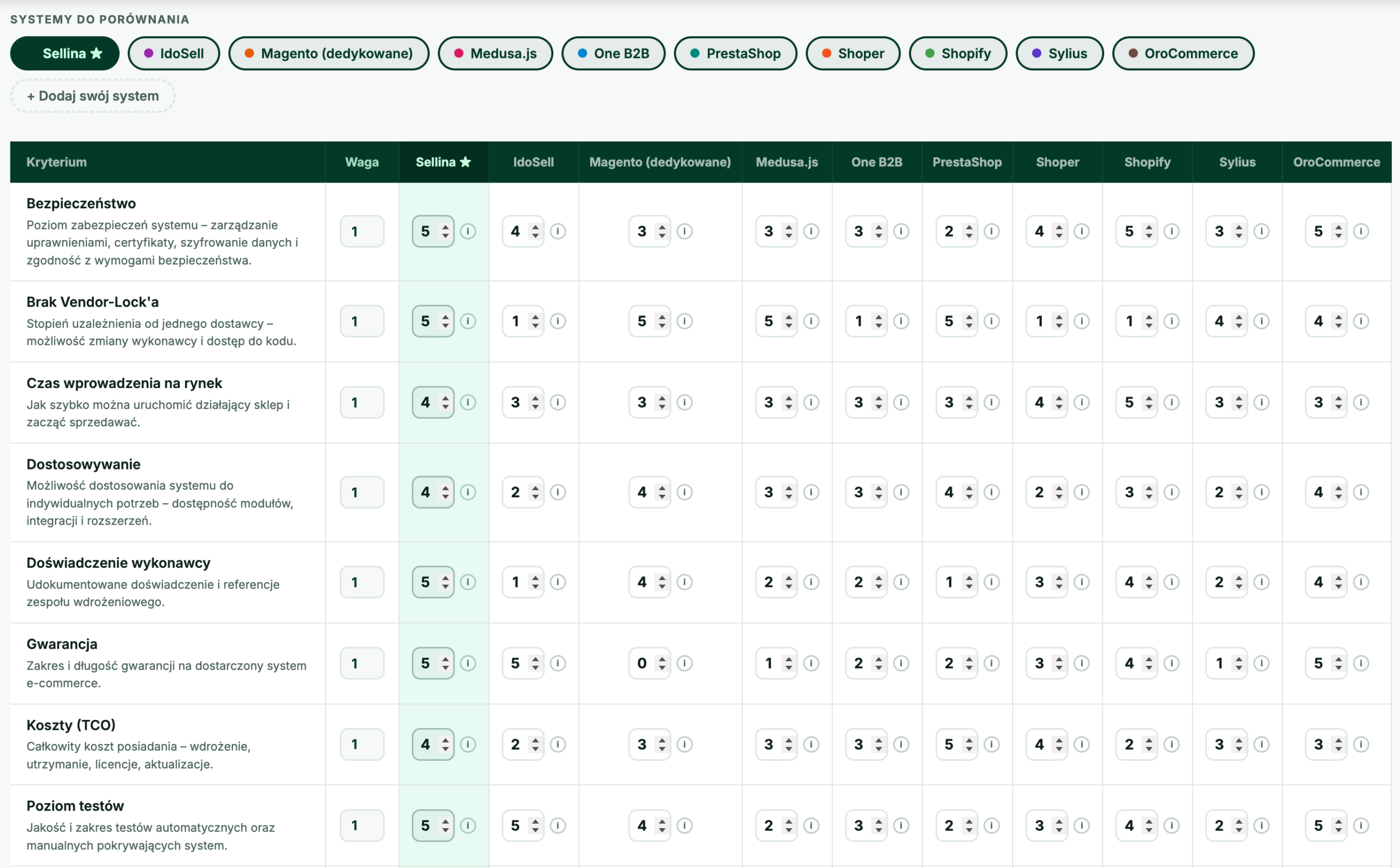
Task: Open info icon for IdoSell Bezpieczeństwo score
Action: coord(558,231)
